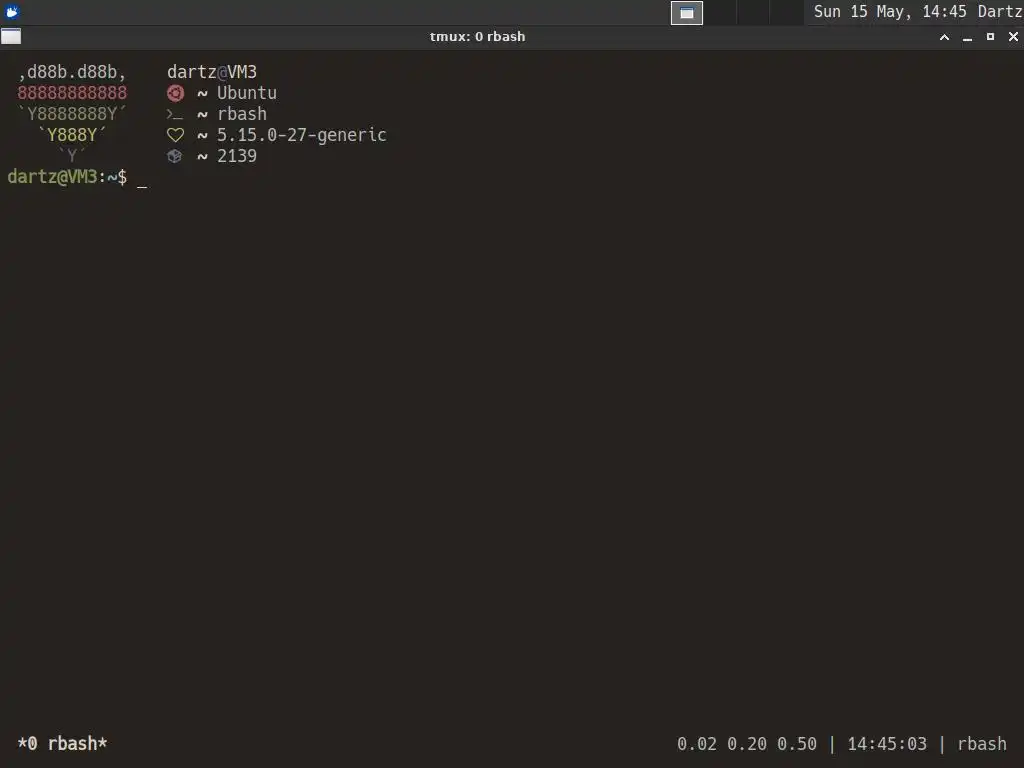Click the 'rbash' shell name in fetch output
This screenshot has width=1024, height=768.
point(242,114)
